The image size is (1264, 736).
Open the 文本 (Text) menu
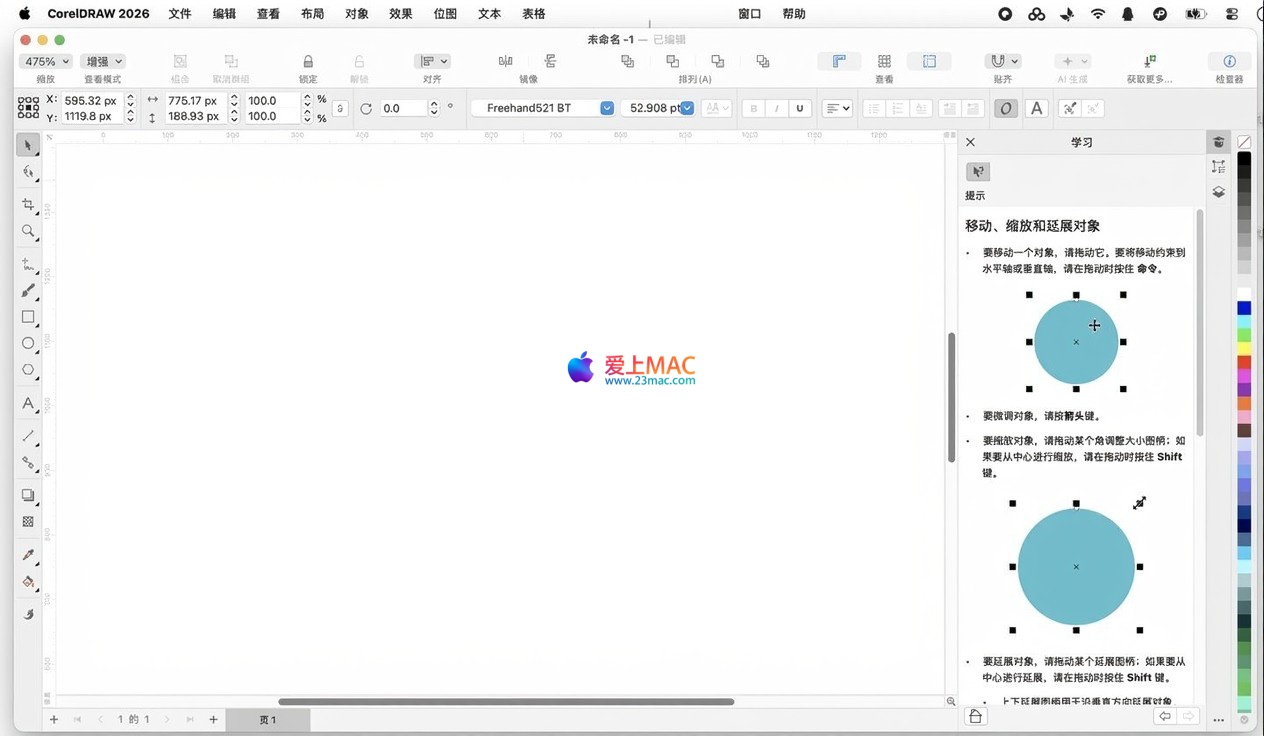point(489,14)
